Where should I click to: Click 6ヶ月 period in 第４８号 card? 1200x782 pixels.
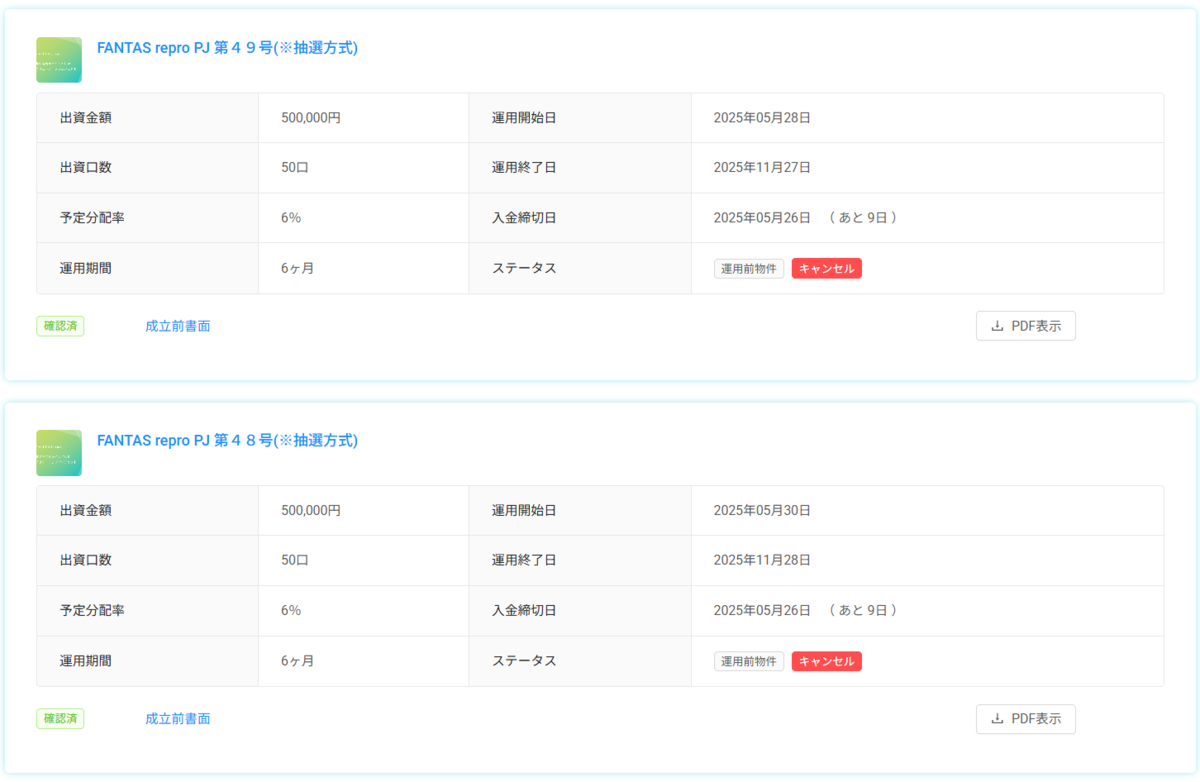coord(298,661)
